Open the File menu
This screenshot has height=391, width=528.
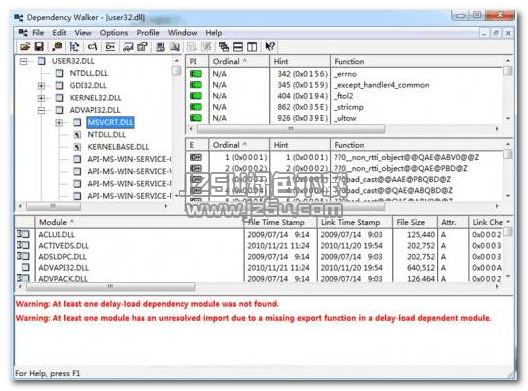[x=38, y=33]
